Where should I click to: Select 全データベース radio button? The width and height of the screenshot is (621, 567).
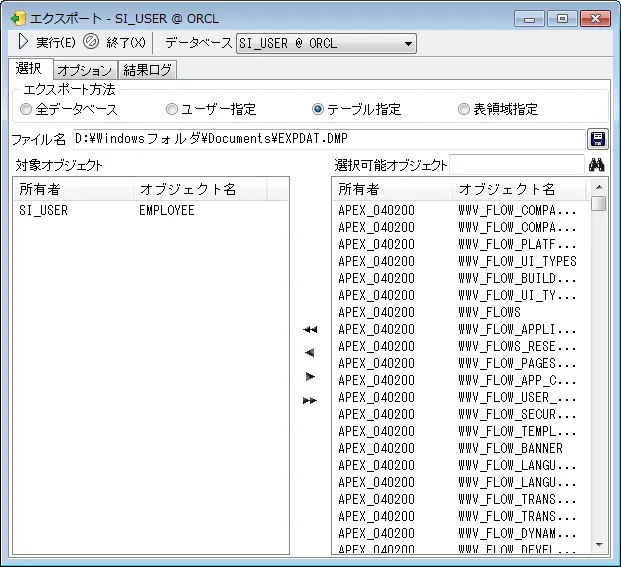pyautogui.click(x=69, y=109)
